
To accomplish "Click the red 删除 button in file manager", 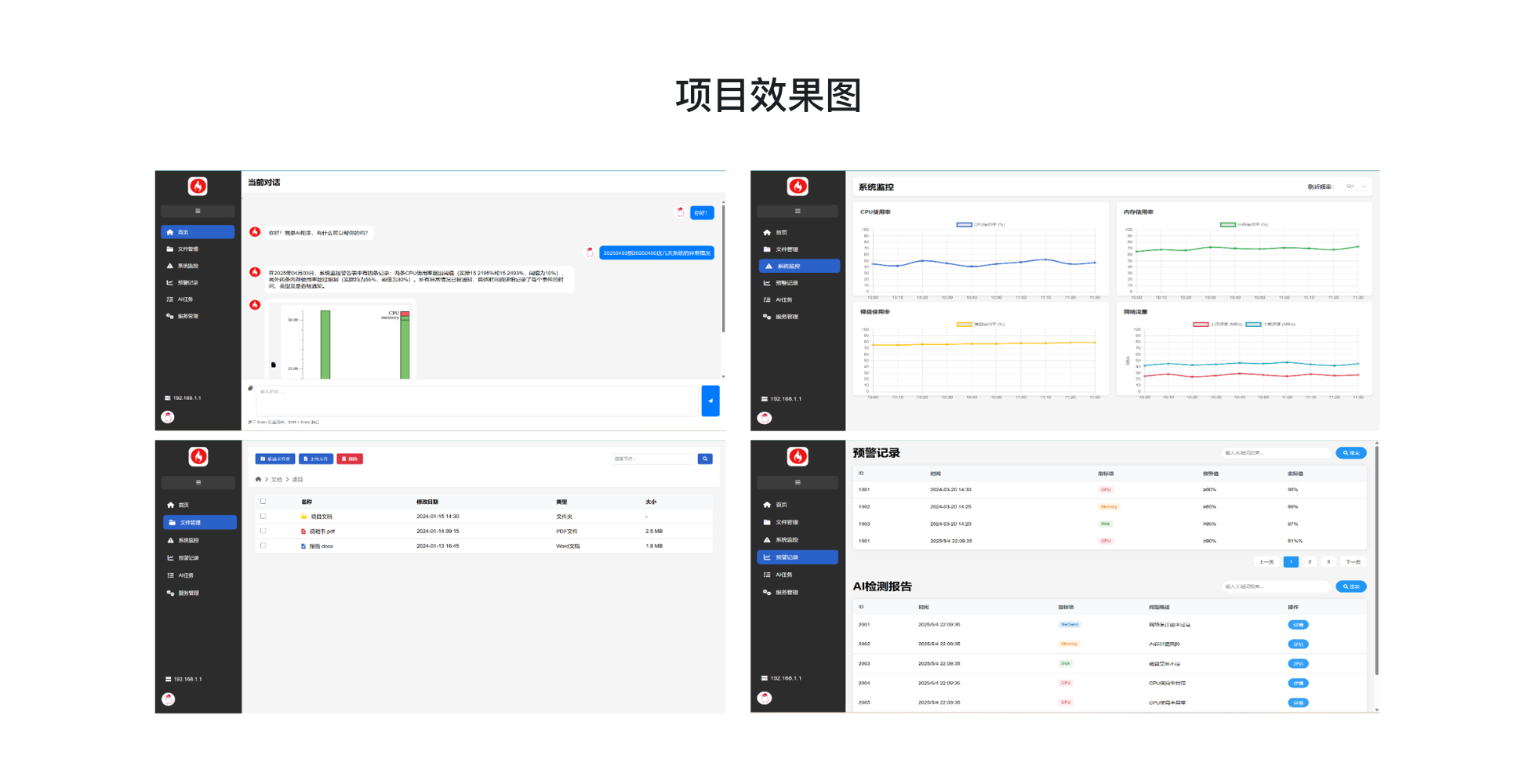I will (x=350, y=459).
